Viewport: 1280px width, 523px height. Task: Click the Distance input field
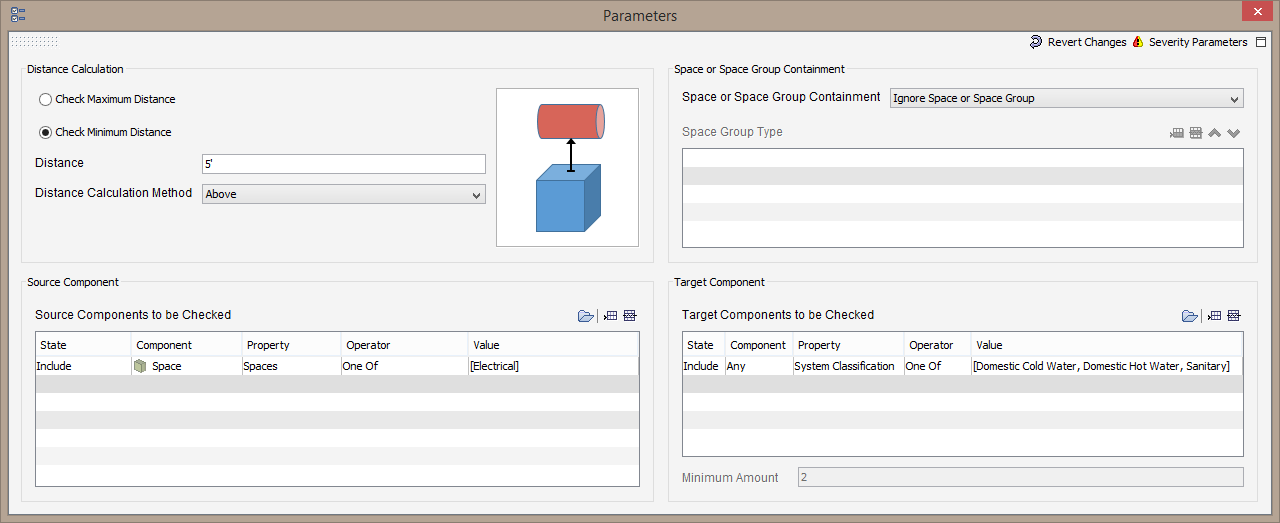pos(344,163)
